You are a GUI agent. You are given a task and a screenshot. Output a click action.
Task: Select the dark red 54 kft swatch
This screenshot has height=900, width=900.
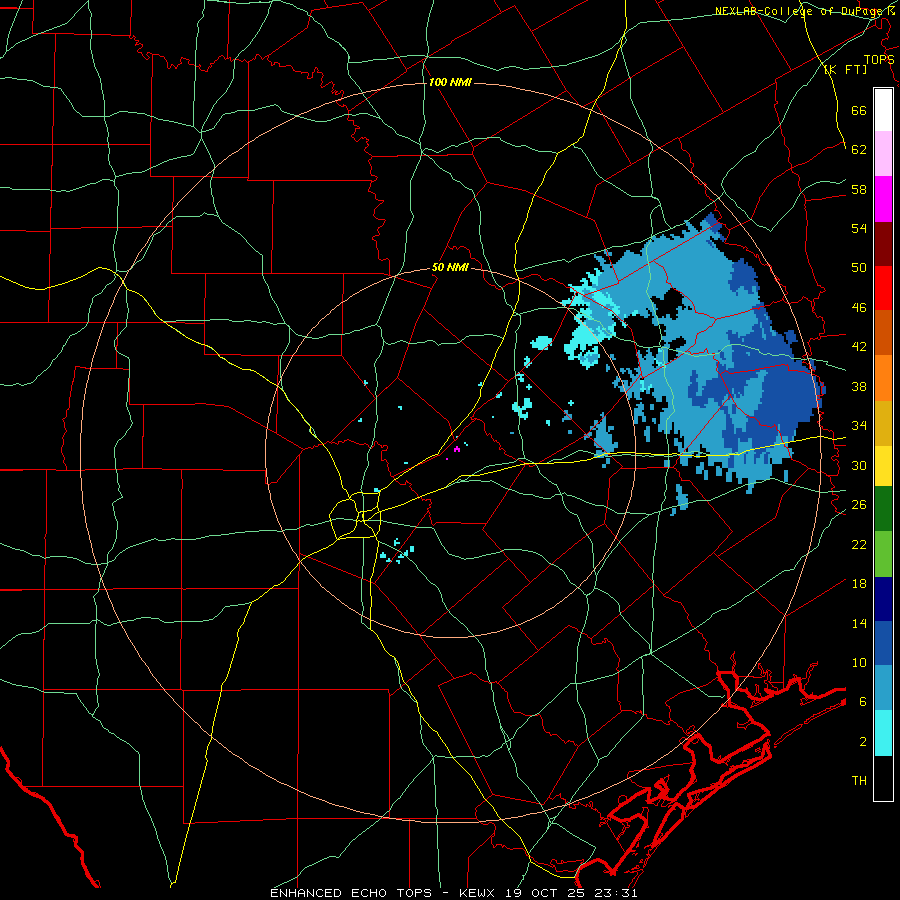coord(883,244)
